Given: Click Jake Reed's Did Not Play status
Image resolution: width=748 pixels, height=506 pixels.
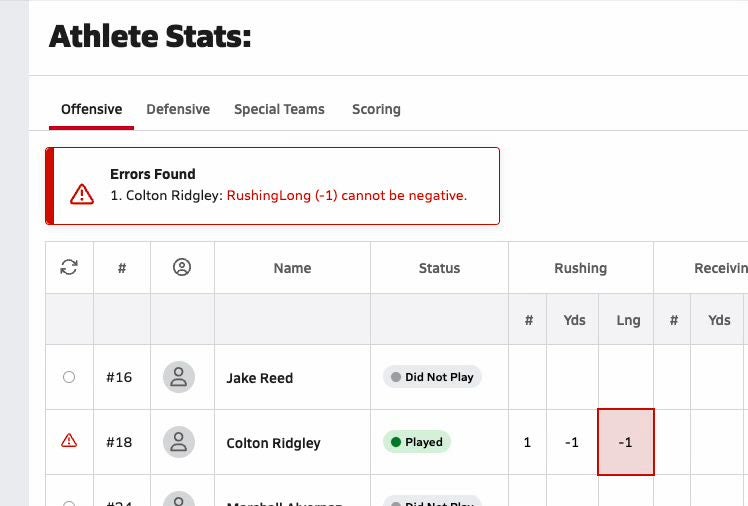Looking at the screenshot, I should pyautogui.click(x=432, y=377).
